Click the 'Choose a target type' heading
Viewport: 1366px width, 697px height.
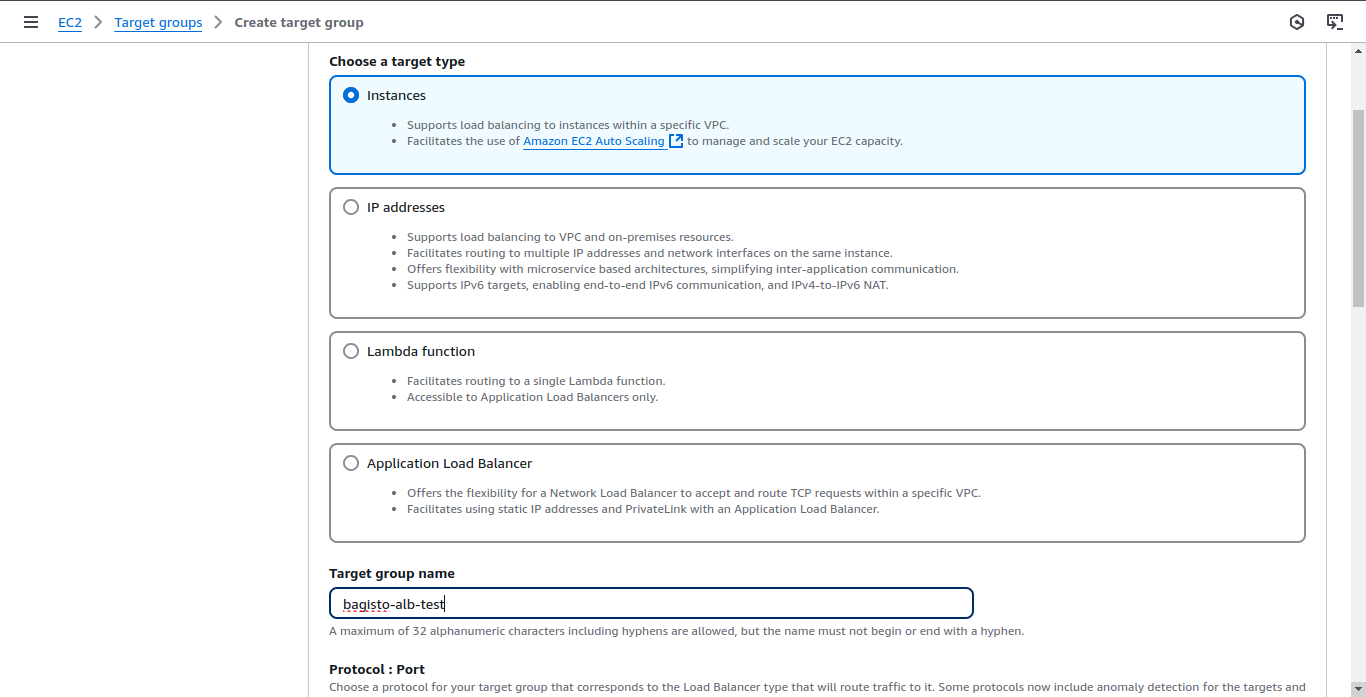(x=397, y=61)
